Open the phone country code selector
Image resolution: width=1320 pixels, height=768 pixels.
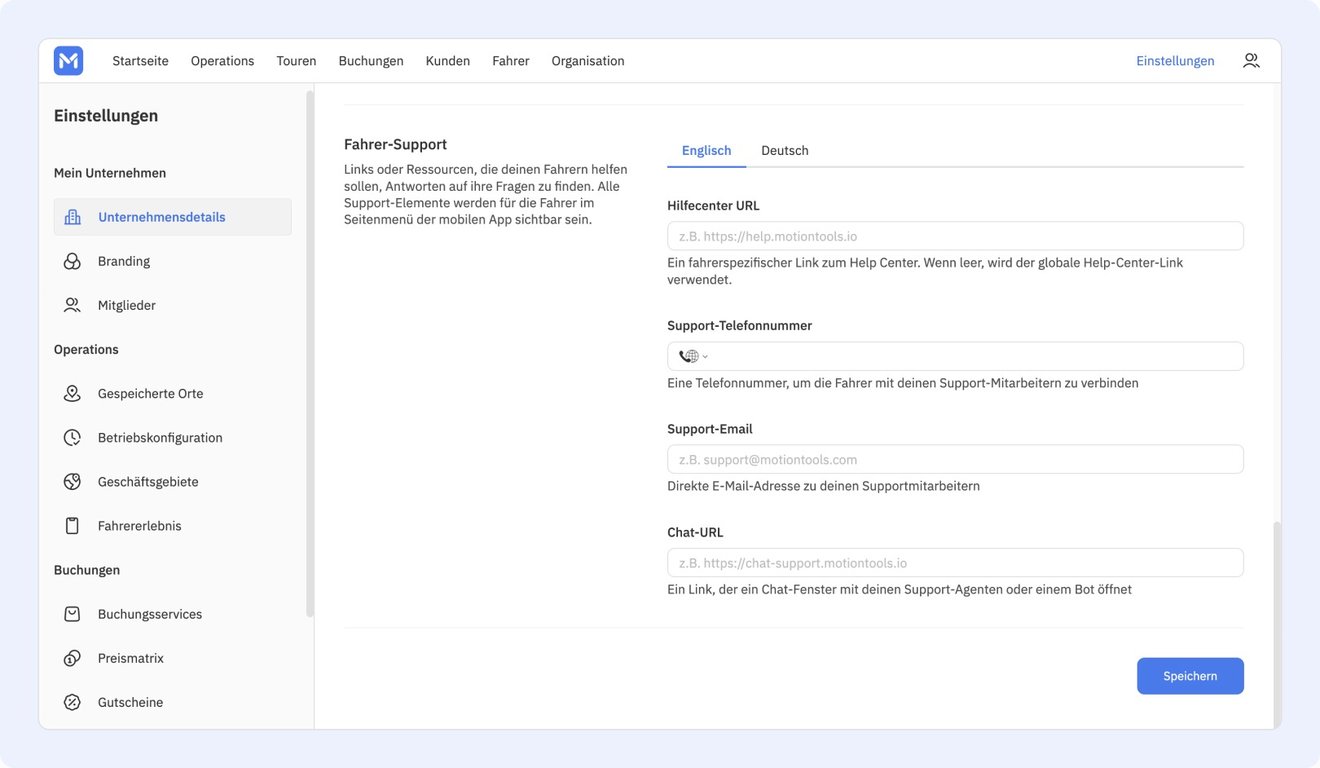coord(693,356)
